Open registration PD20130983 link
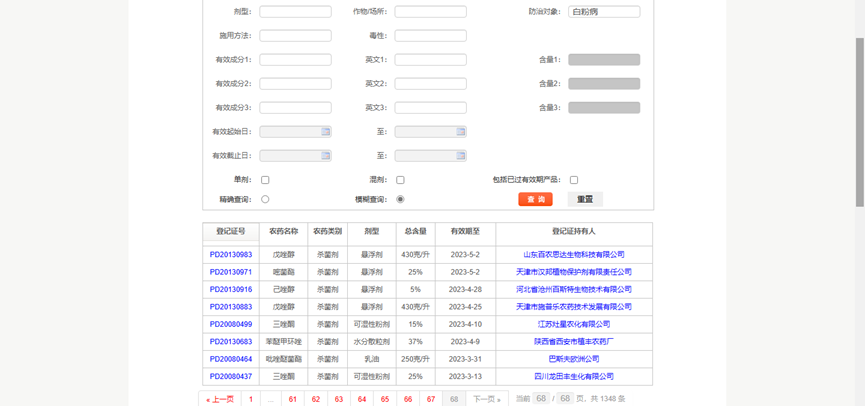865x406 pixels. pos(231,255)
